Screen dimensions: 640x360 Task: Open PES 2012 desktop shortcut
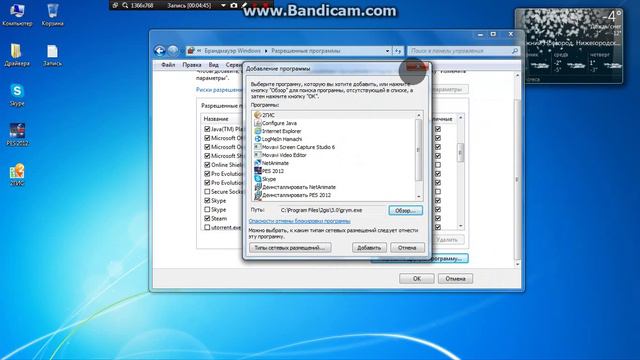(17, 135)
